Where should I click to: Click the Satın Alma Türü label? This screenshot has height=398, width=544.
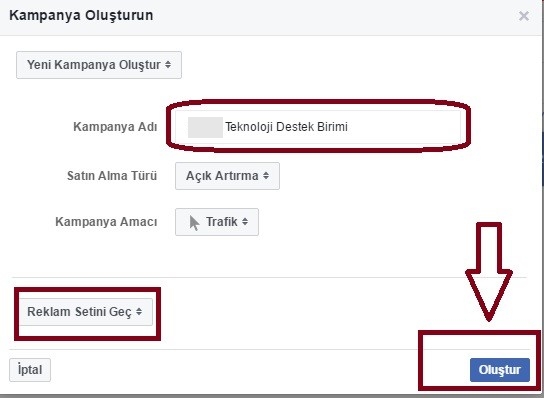[112, 176]
